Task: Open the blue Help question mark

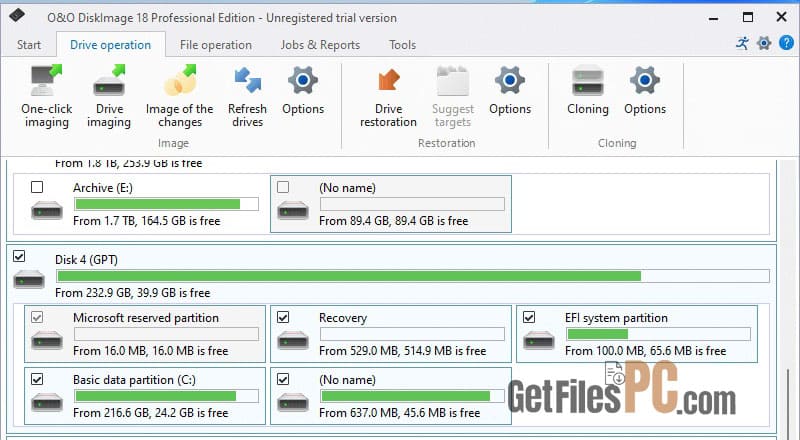Action: point(786,43)
